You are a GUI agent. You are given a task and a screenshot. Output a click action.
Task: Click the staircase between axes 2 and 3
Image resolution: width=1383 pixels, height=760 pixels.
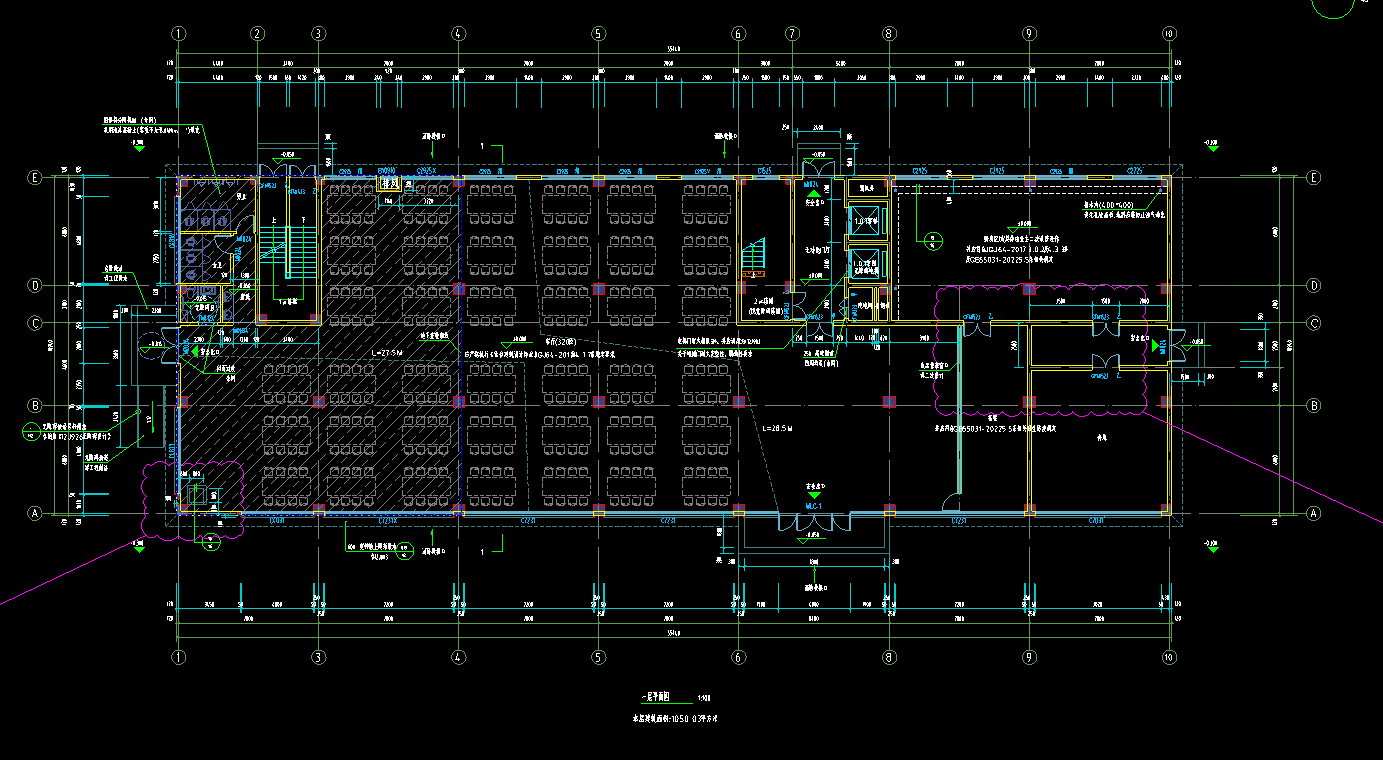[x=288, y=250]
